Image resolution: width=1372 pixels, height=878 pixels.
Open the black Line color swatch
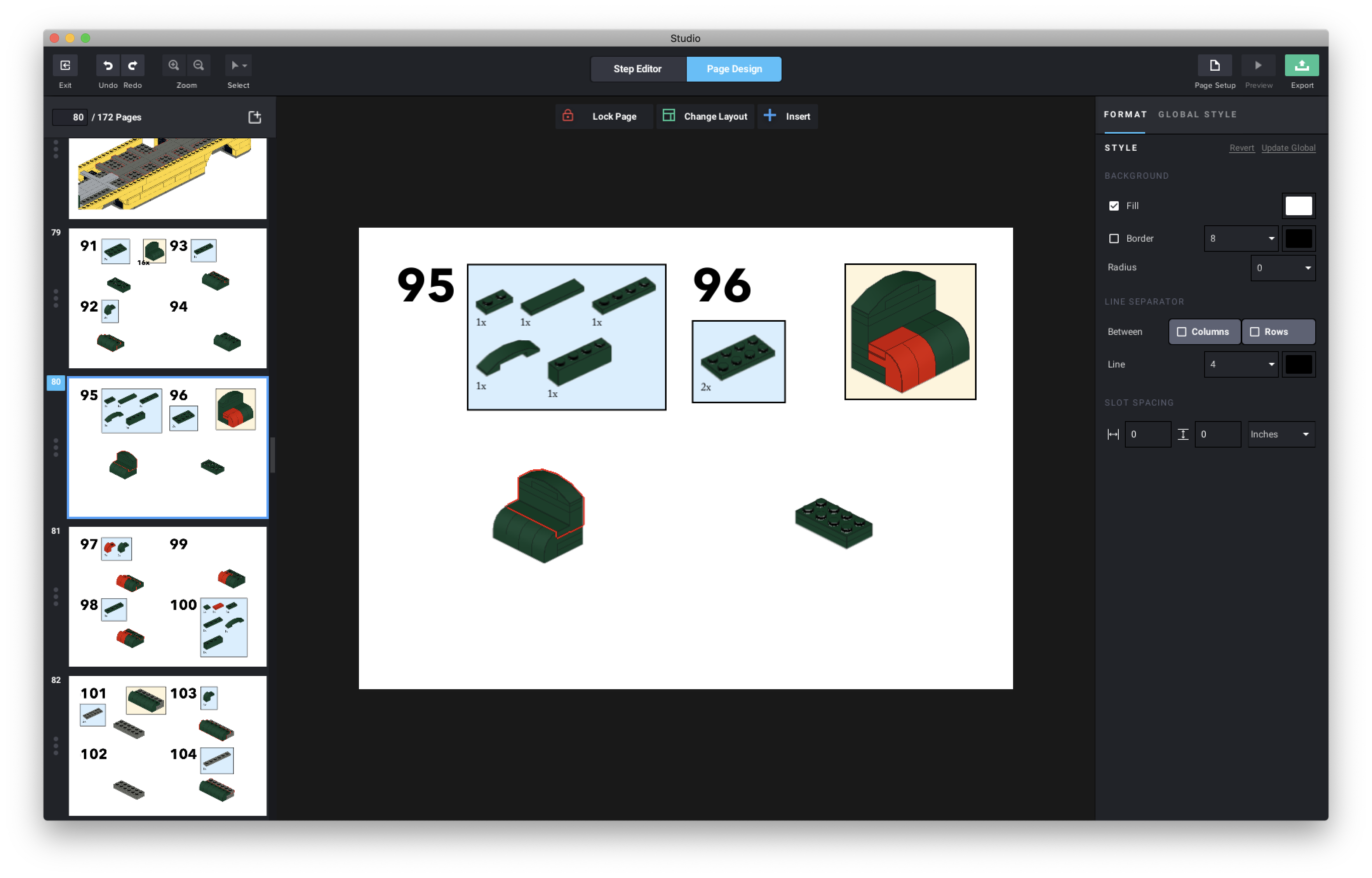click(1299, 364)
